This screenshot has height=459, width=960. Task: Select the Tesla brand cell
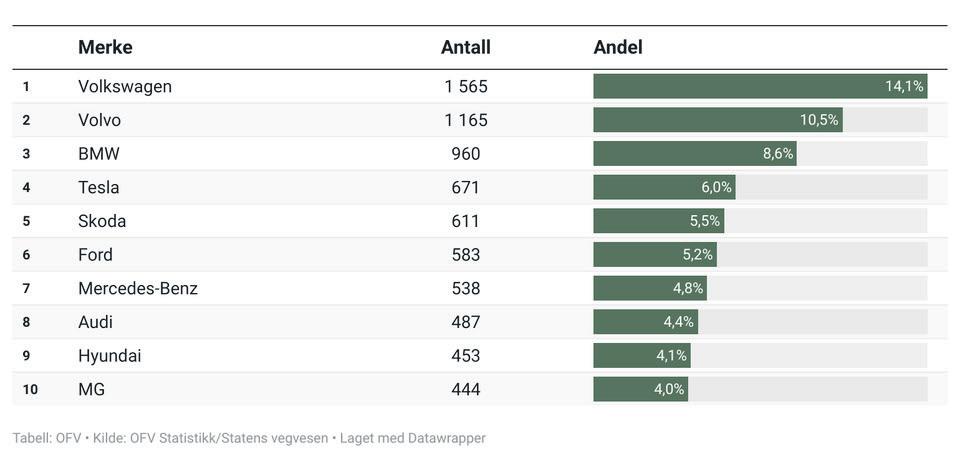point(98,188)
